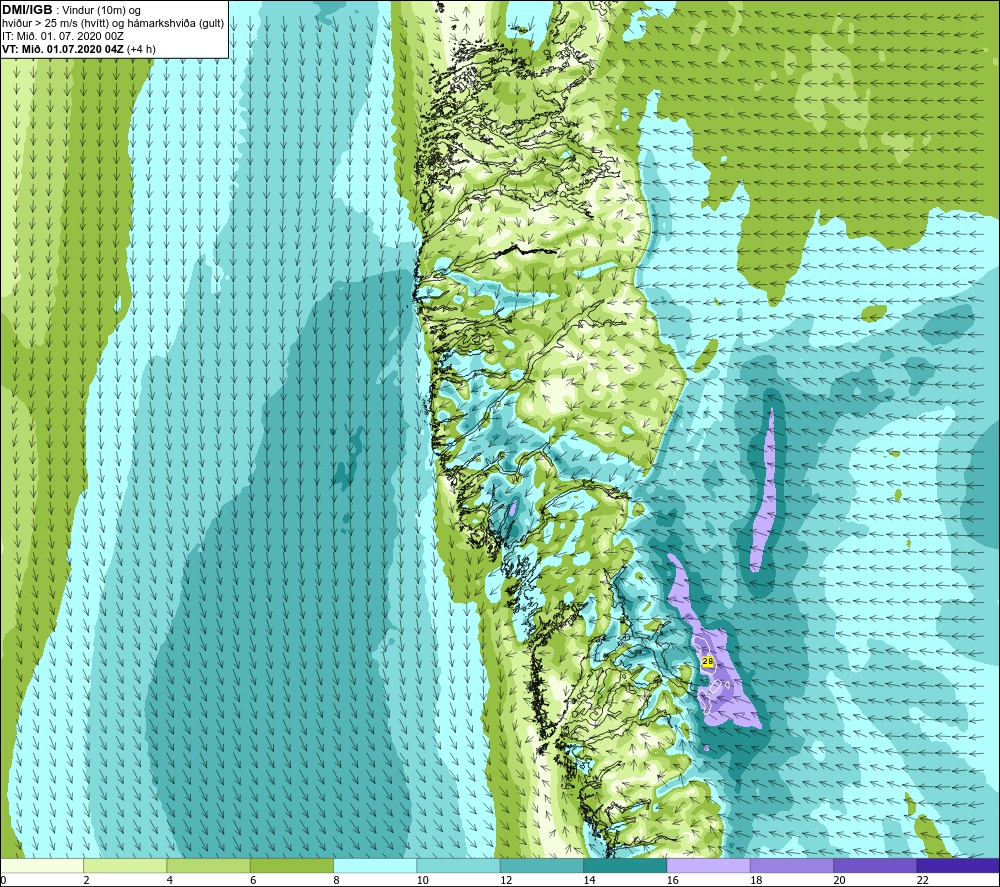Image resolution: width=1000 pixels, height=887 pixels.
Task: Pick the legend swatch between 12 and 14
Action: point(541,866)
